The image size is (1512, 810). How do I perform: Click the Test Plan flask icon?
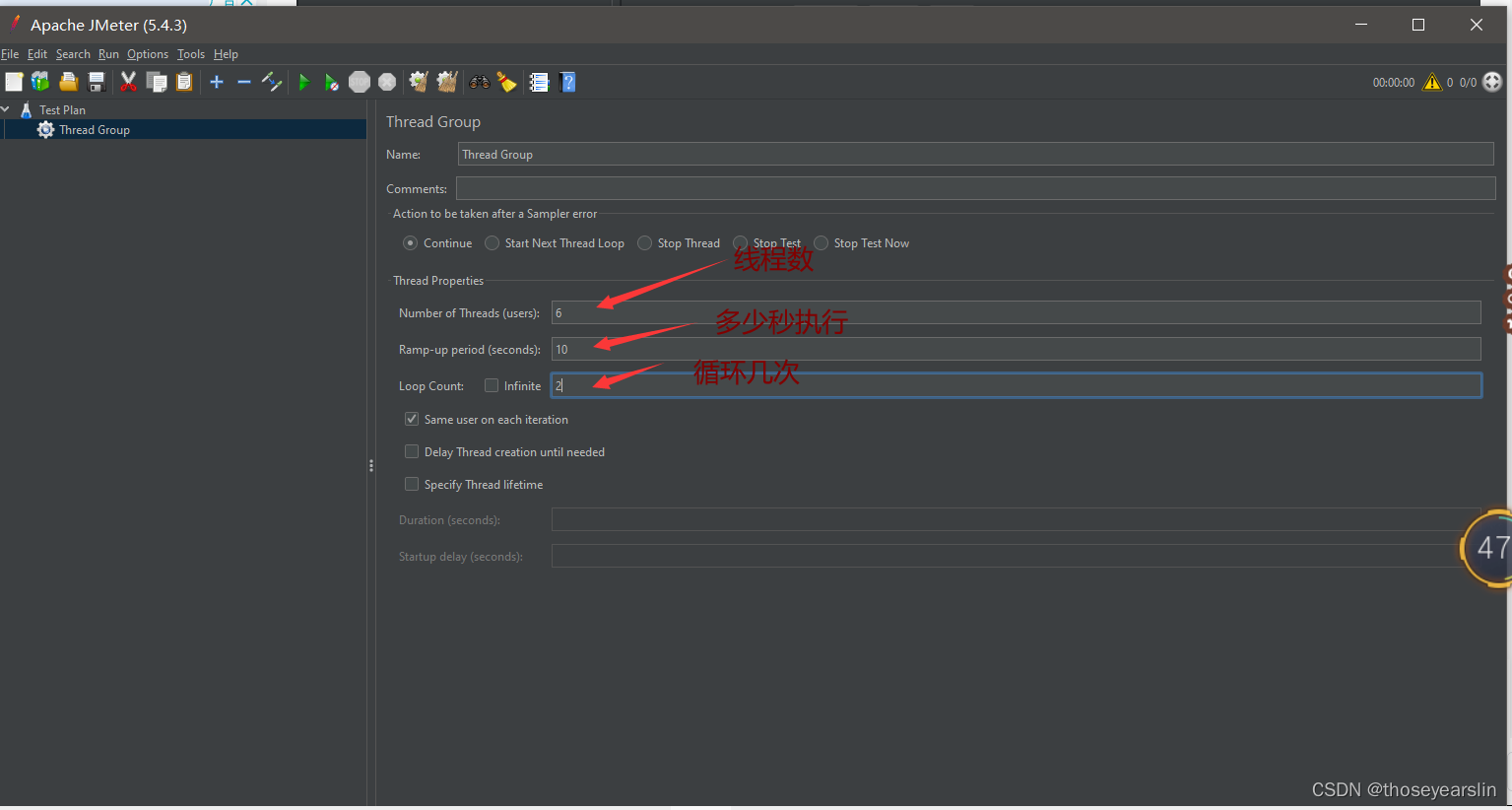(x=27, y=109)
